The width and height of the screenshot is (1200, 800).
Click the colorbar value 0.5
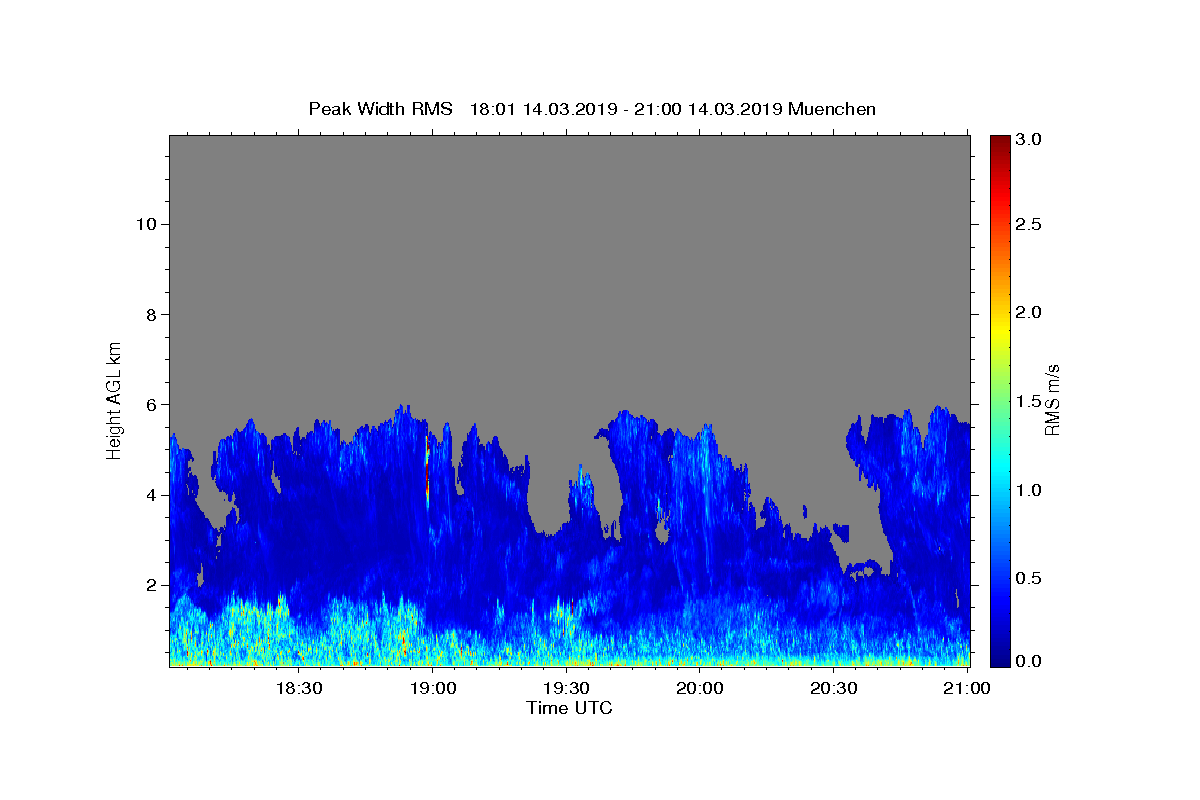(x=1029, y=578)
